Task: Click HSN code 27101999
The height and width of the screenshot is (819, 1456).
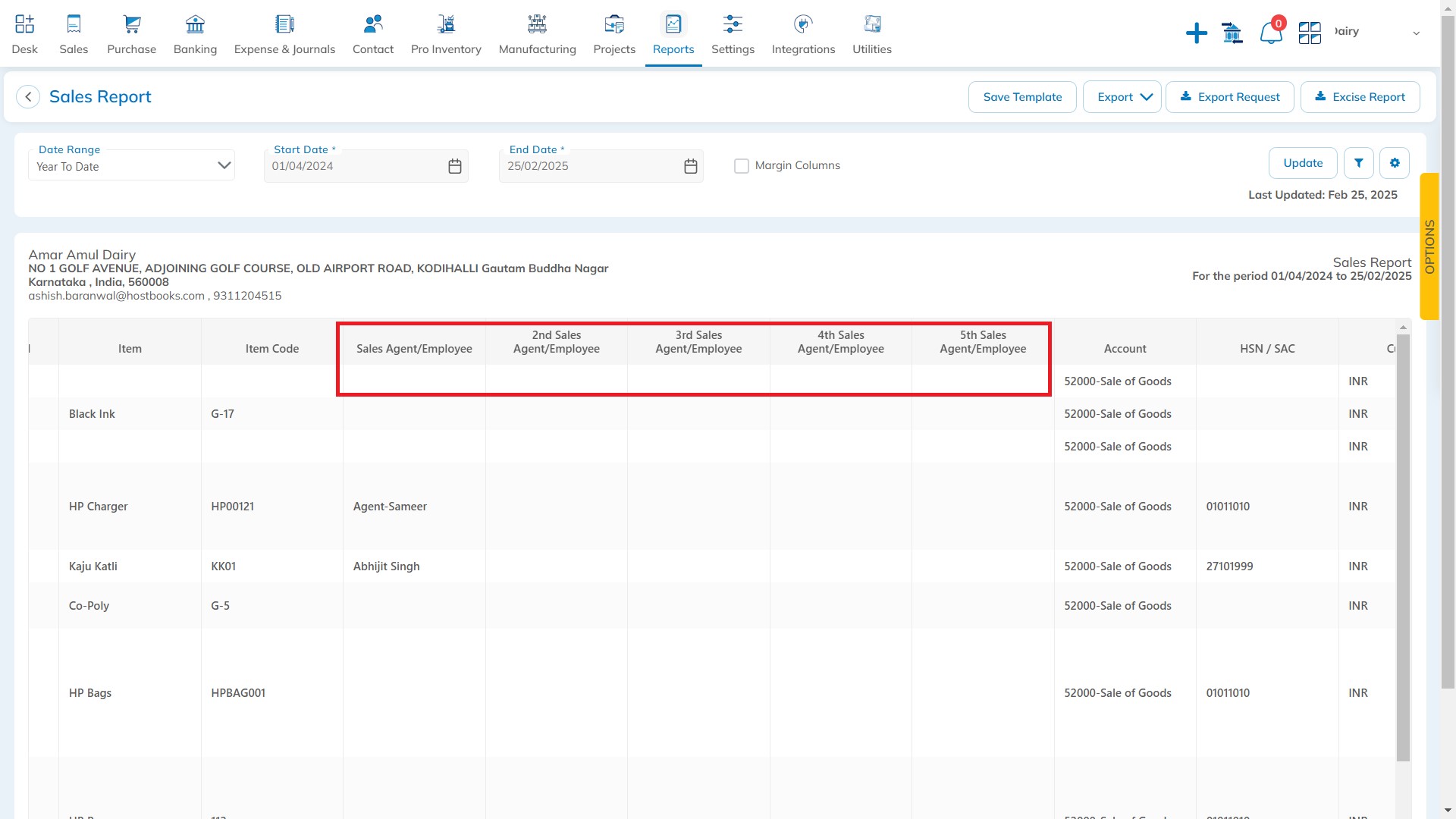Action: point(1229,566)
